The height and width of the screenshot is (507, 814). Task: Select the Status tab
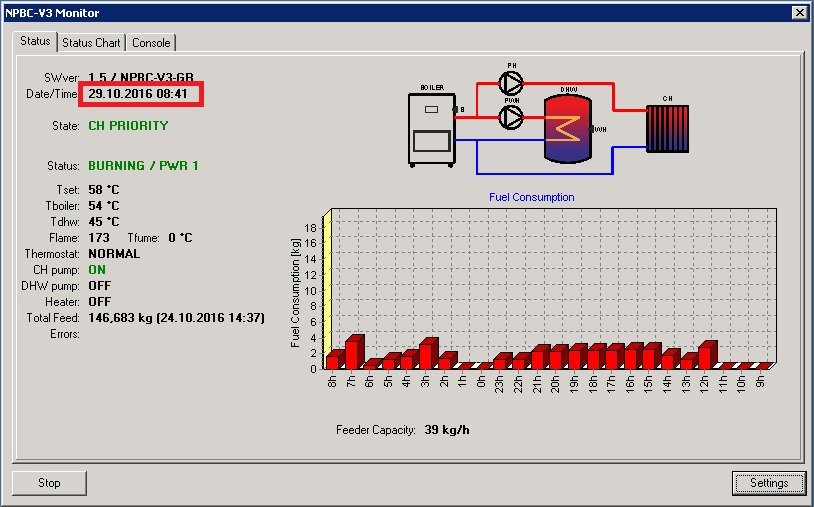pos(35,42)
